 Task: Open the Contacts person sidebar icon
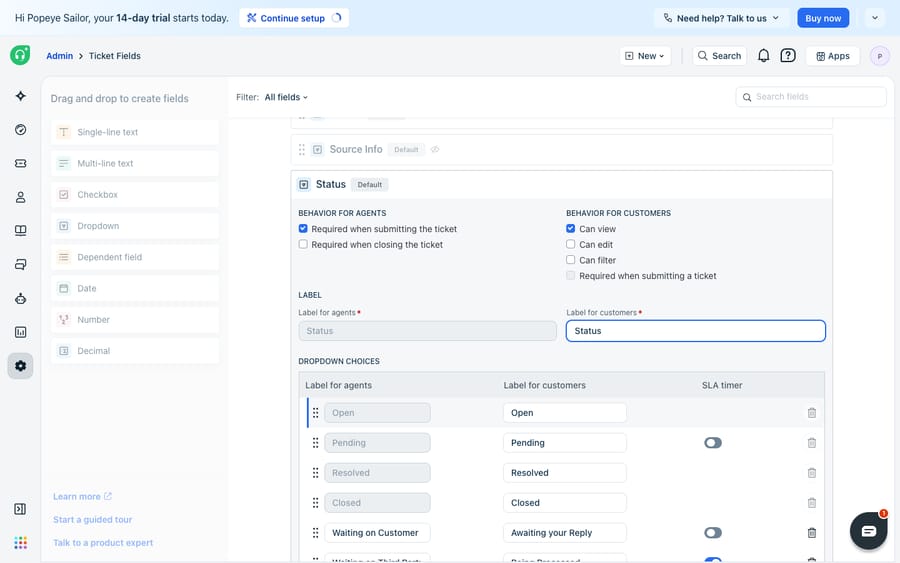click(x=21, y=197)
